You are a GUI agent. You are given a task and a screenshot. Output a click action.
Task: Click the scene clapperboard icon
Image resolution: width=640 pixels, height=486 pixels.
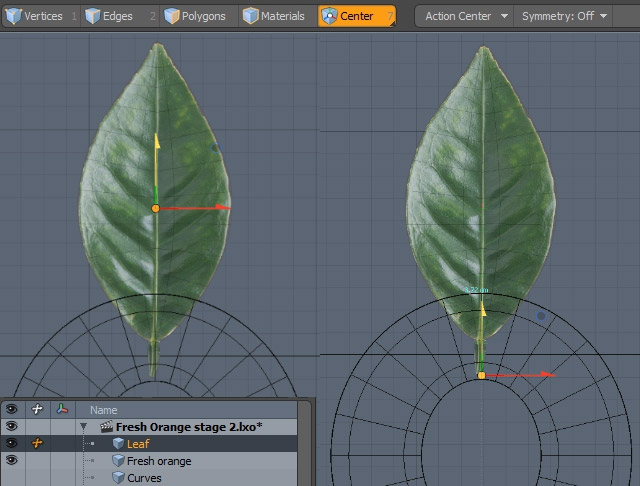coord(107,427)
